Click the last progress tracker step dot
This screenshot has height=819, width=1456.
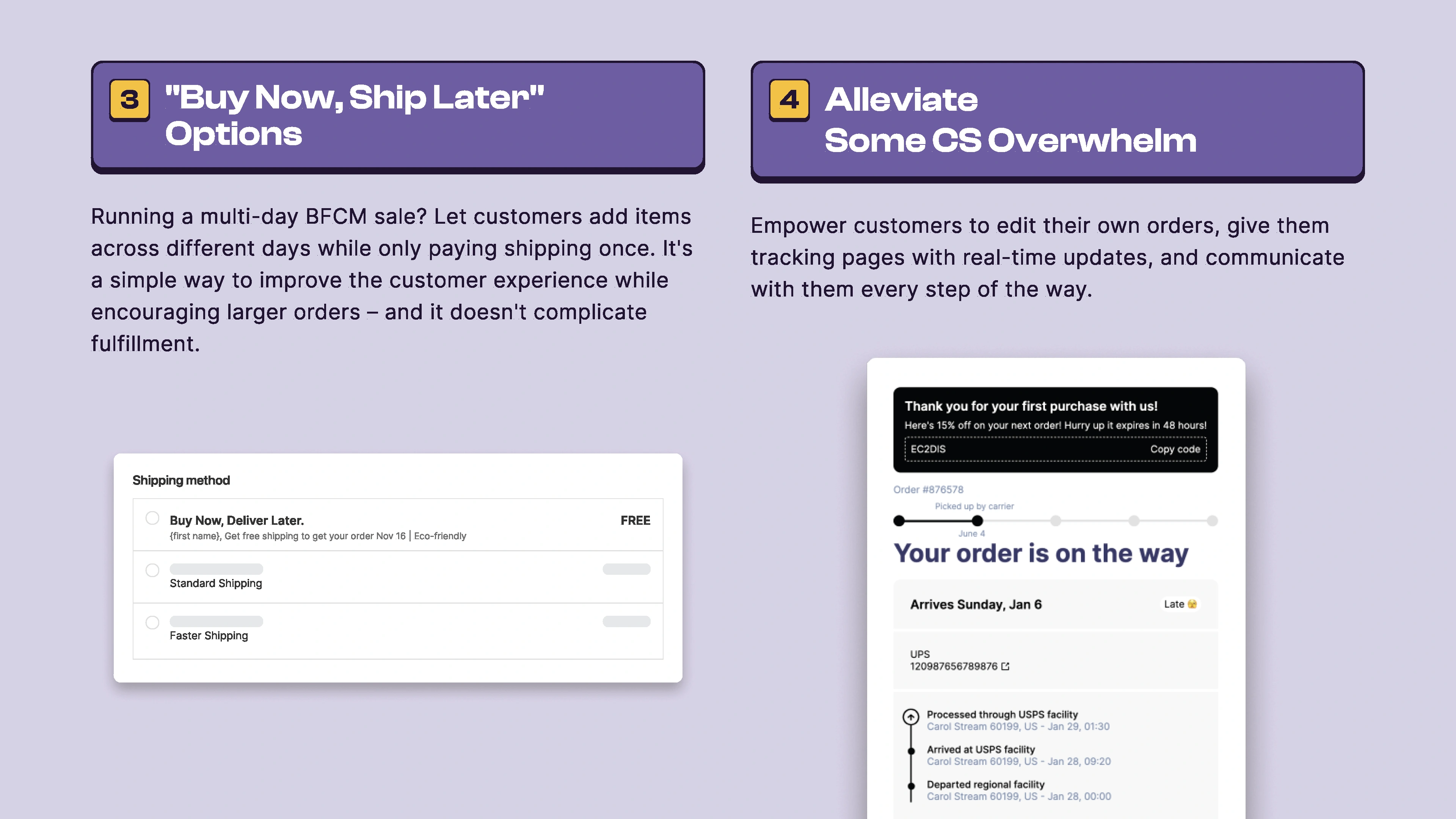coord(1212,521)
